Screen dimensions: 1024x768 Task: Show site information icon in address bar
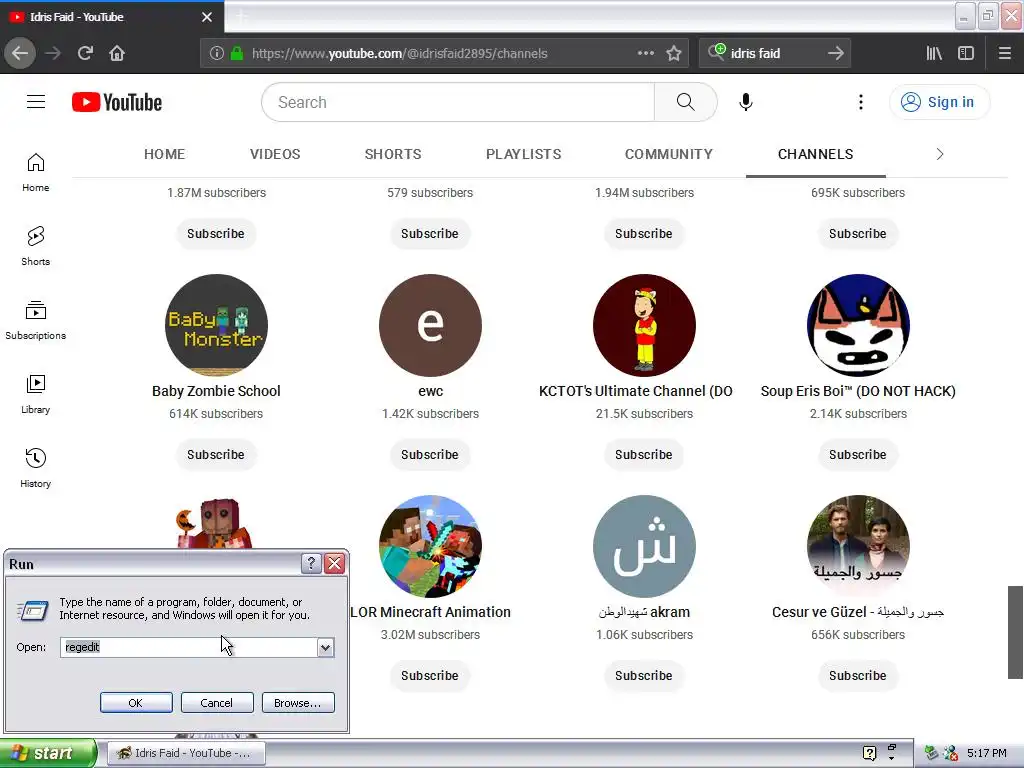(x=217, y=54)
